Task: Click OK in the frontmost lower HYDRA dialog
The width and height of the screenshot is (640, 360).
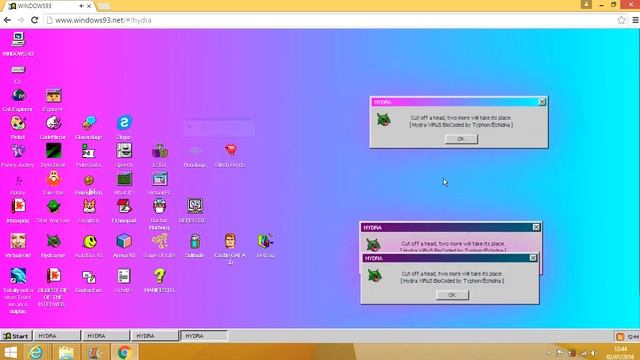Action: pyautogui.click(x=452, y=295)
